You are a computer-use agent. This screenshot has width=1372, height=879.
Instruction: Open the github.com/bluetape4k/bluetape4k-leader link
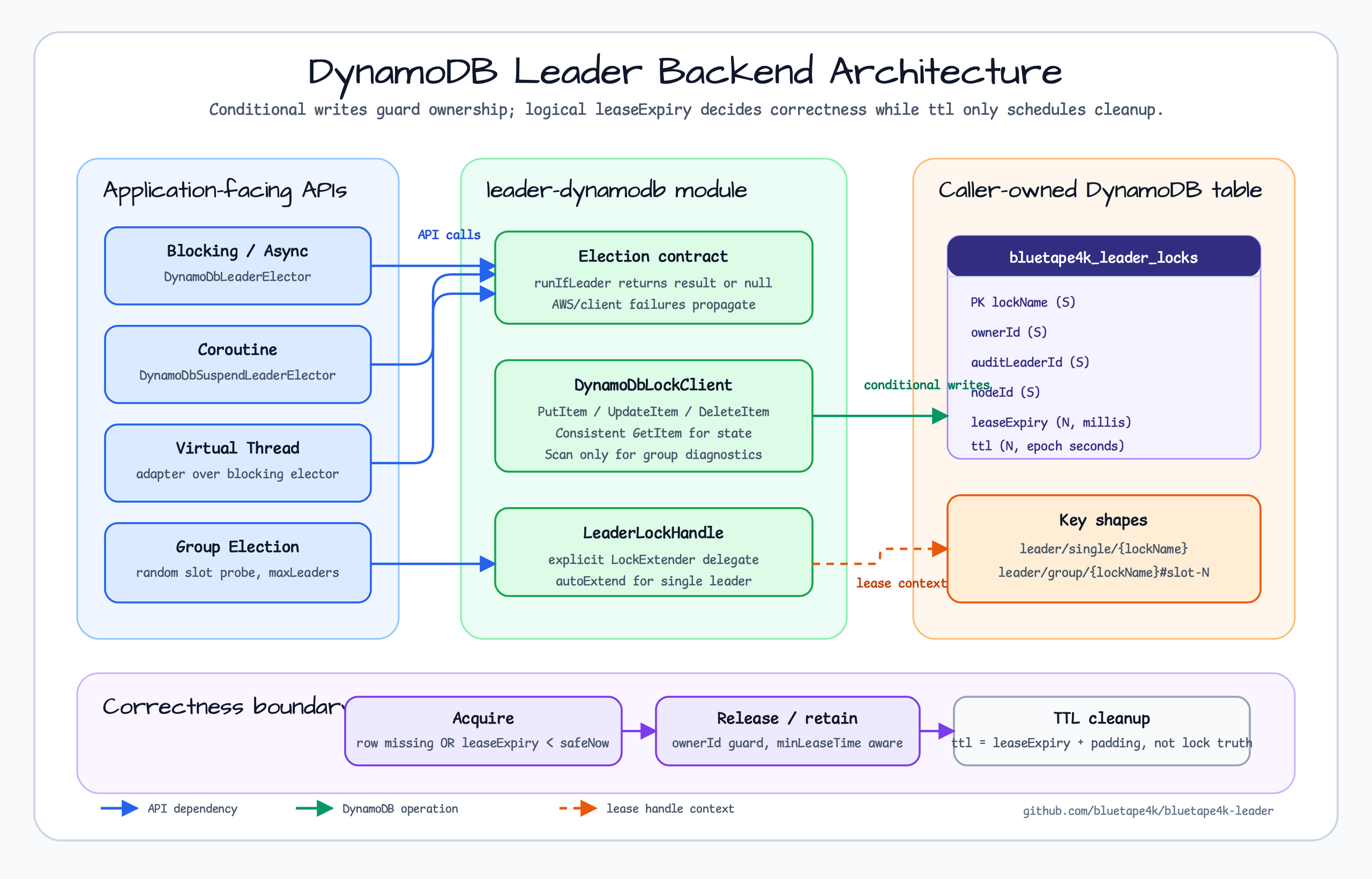(x=1147, y=810)
